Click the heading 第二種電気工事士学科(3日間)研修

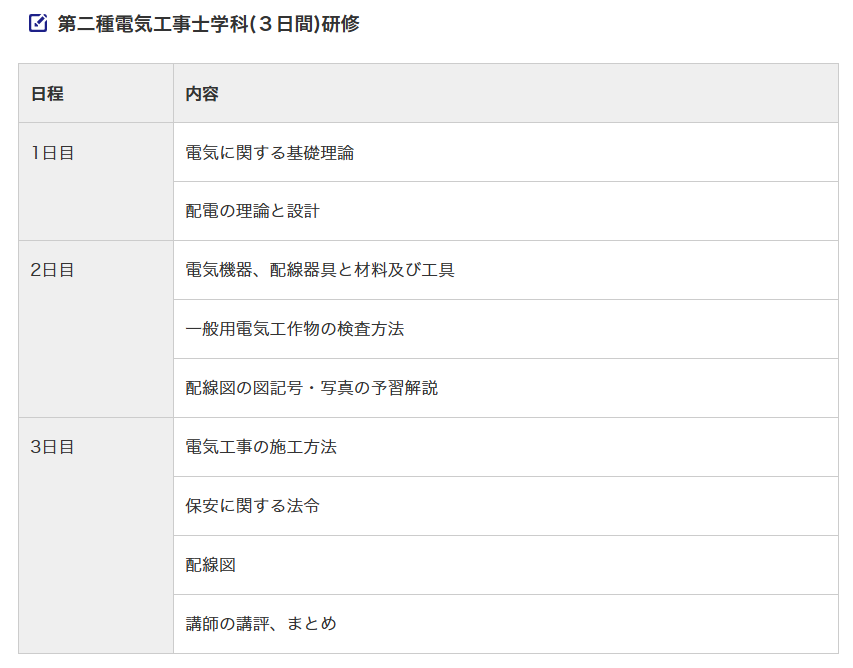[208, 23]
